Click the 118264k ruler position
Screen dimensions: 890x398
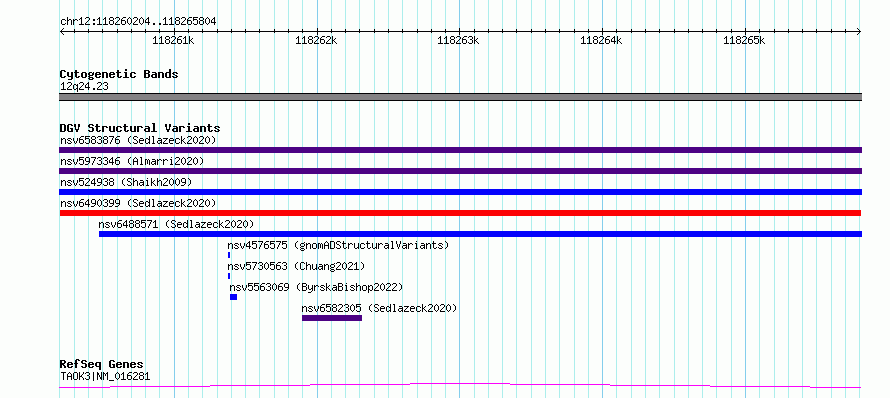(602, 41)
